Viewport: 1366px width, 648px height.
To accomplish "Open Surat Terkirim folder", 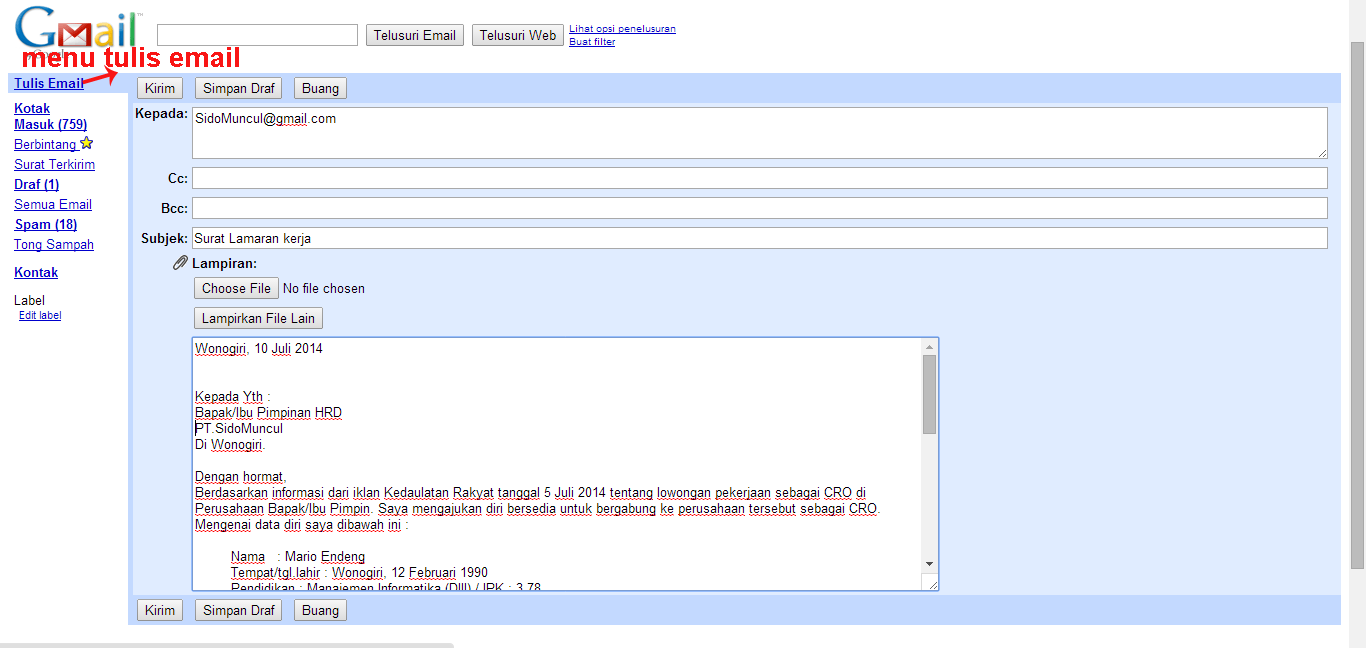I will (x=54, y=164).
